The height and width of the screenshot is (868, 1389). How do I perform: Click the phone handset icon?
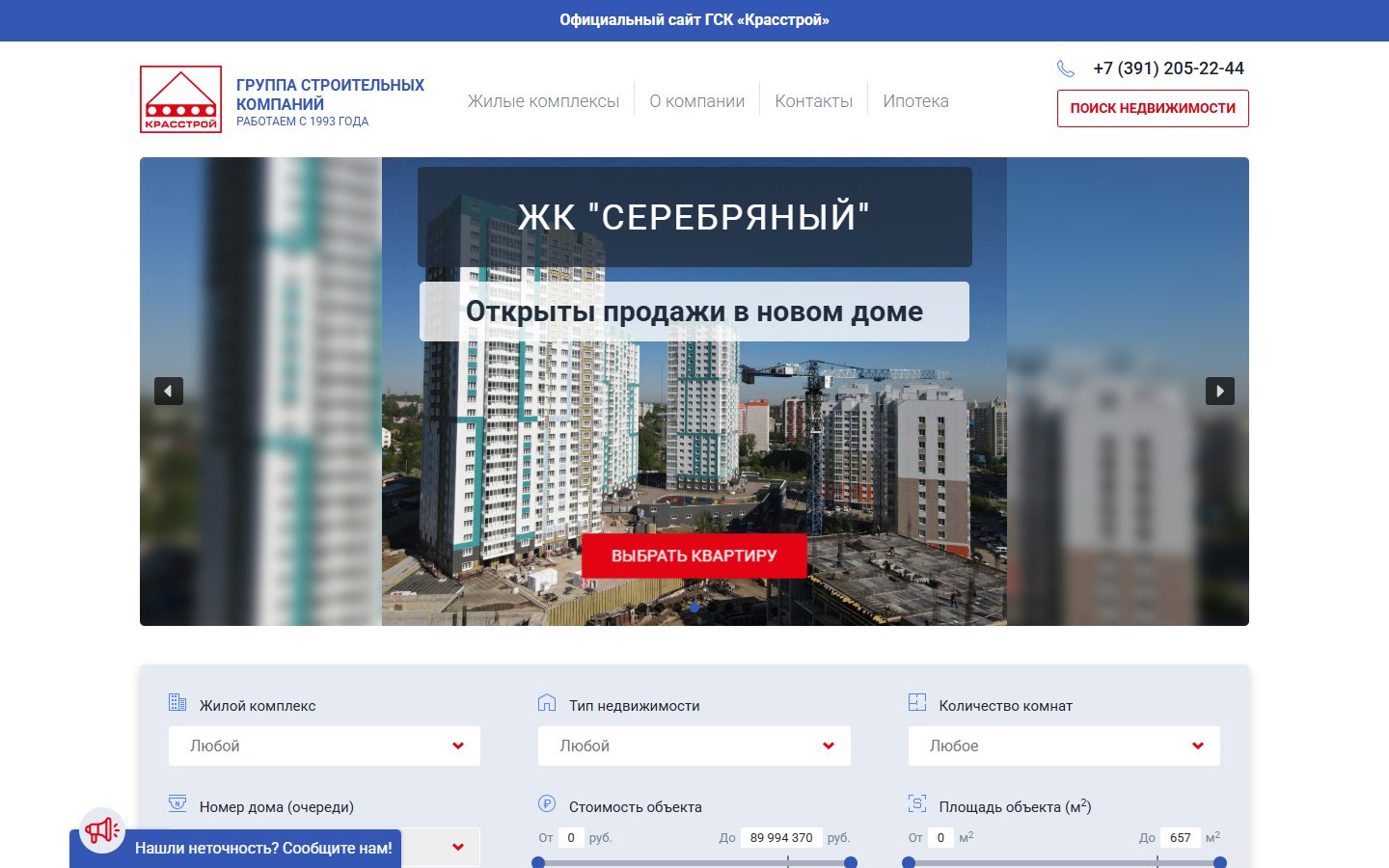click(1066, 68)
